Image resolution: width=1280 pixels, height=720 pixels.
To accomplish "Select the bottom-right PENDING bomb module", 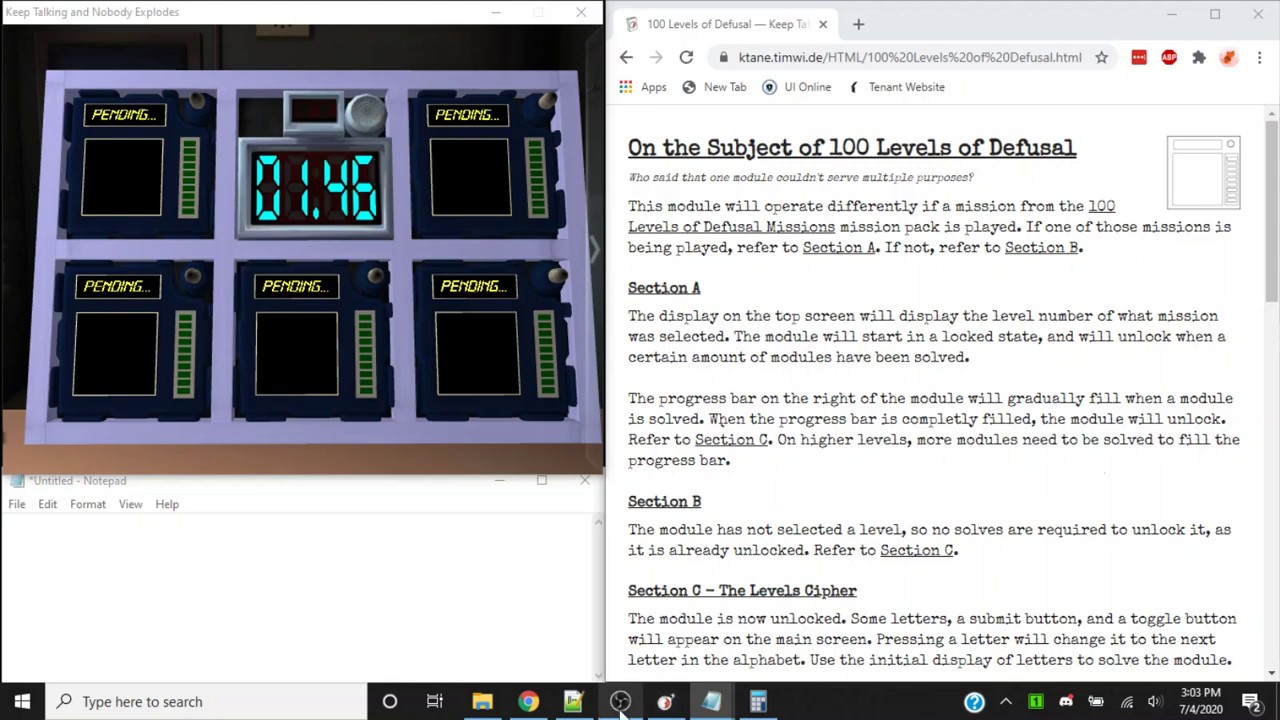I will pos(492,341).
